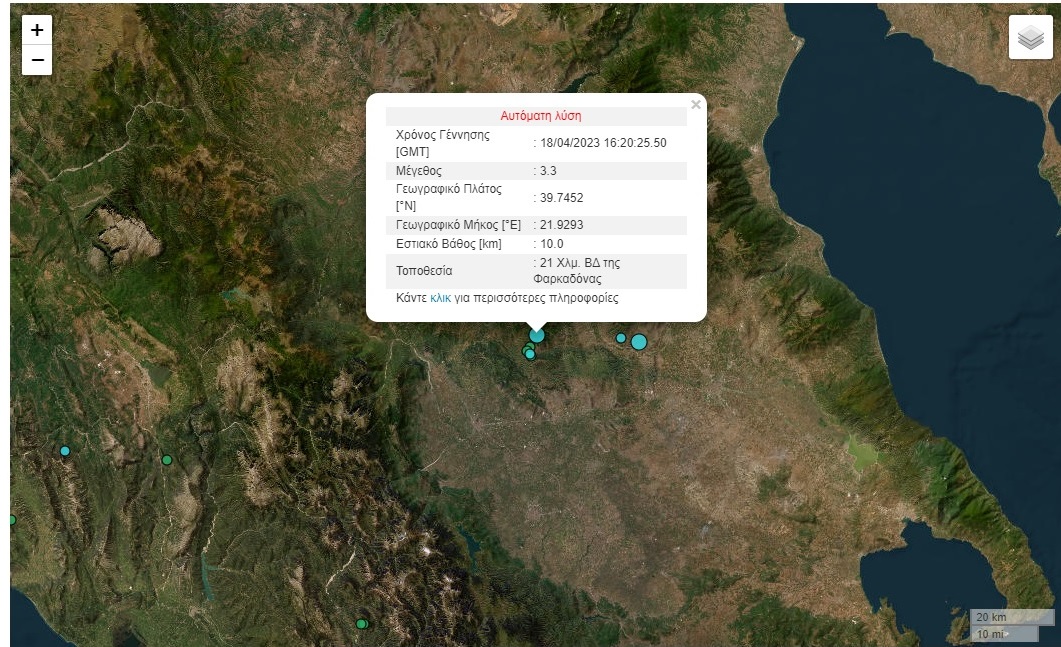Image resolution: width=1061 pixels, height=647 pixels.
Task: Pick the cyan earthquake marker in the far west
Action: point(65,451)
